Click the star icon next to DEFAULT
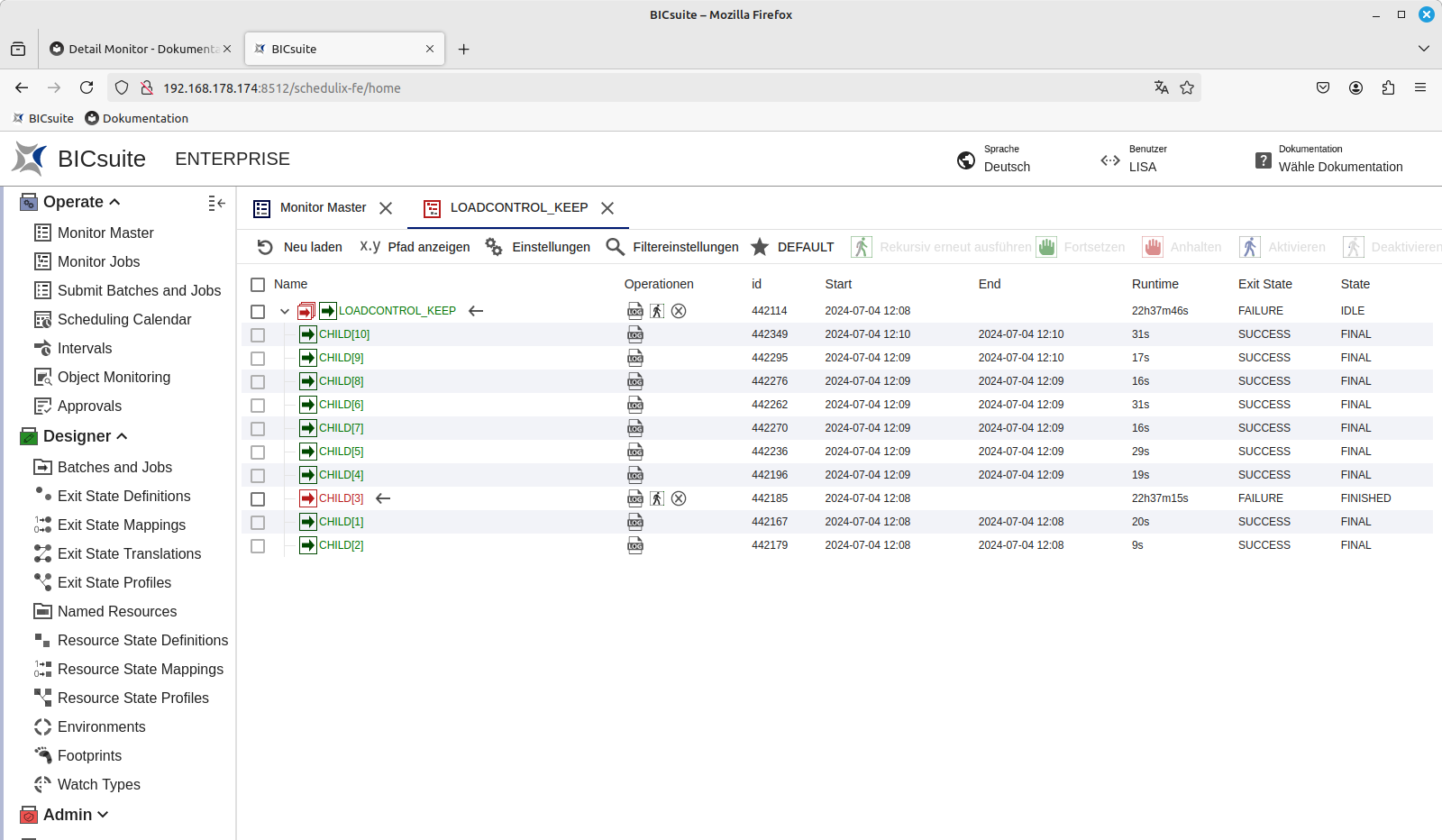The height and width of the screenshot is (840, 1442). (760, 247)
